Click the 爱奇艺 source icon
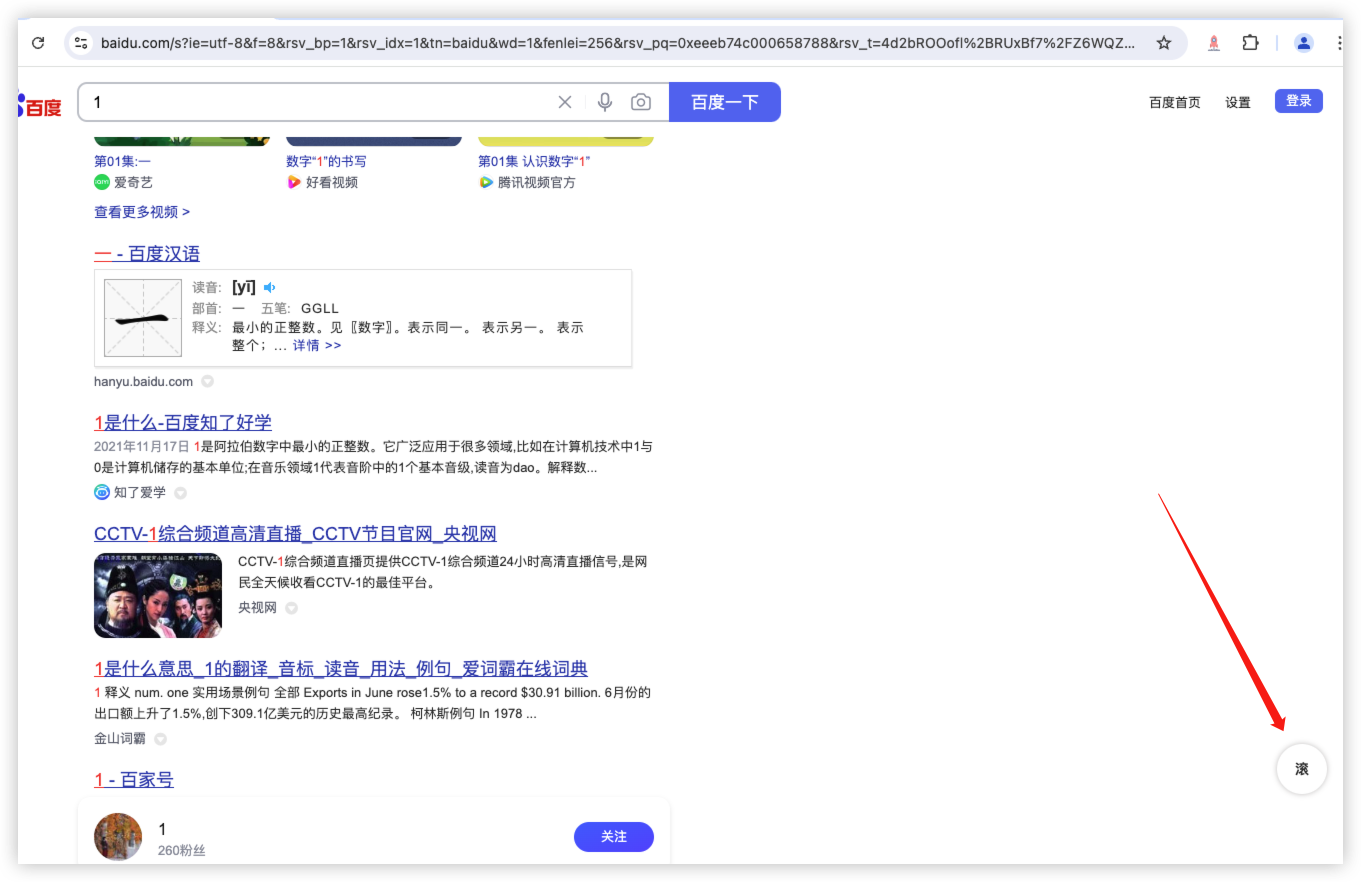Screen dimensions: 1361x882 tap(101, 182)
